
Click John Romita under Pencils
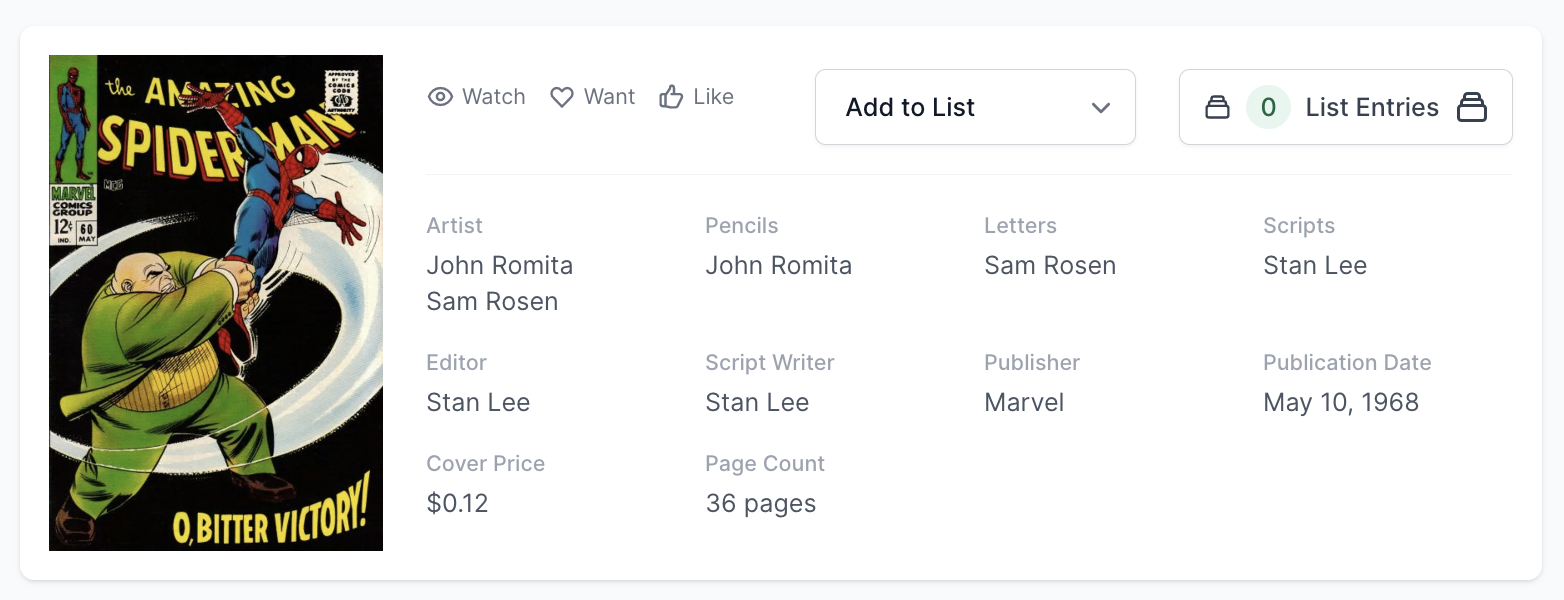(x=779, y=266)
